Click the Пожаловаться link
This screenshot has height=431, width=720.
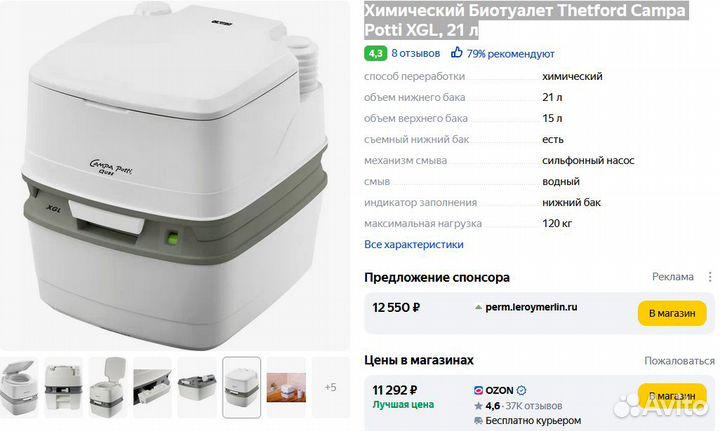pyautogui.click(x=679, y=361)
